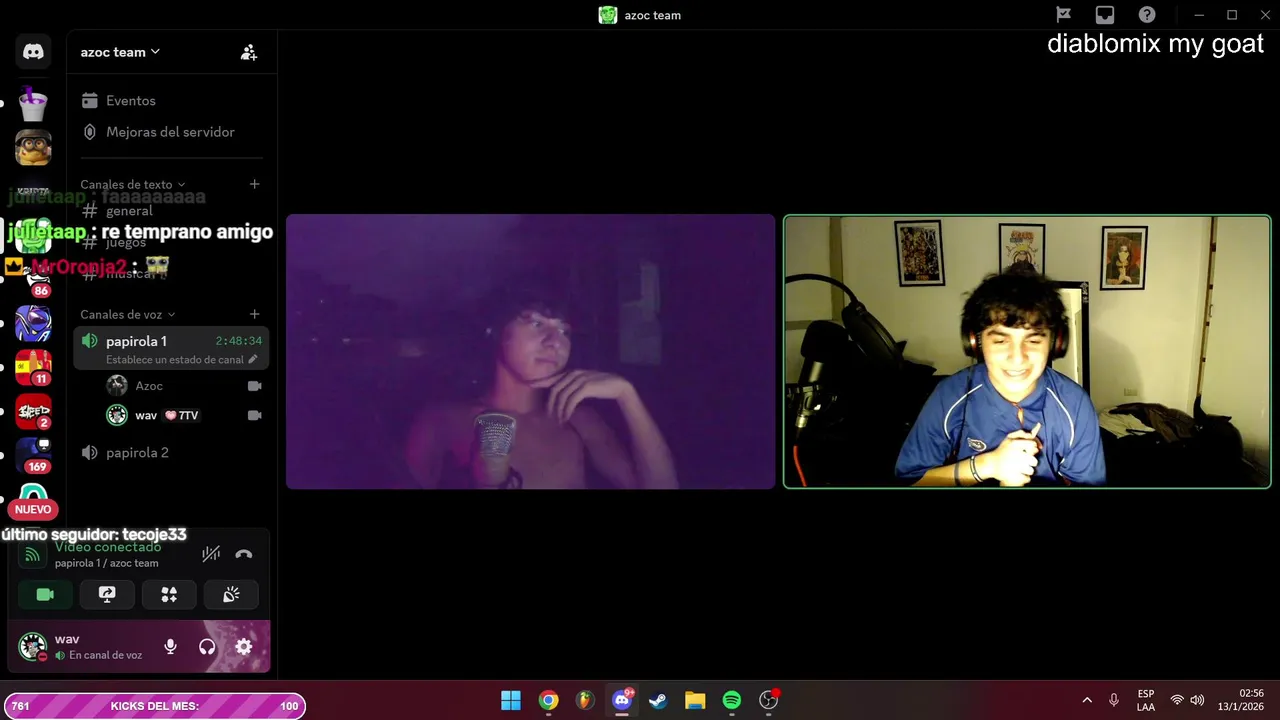This screenshot has width=1280, height=720.
Task: Turn off the camera
Action: 45,595
